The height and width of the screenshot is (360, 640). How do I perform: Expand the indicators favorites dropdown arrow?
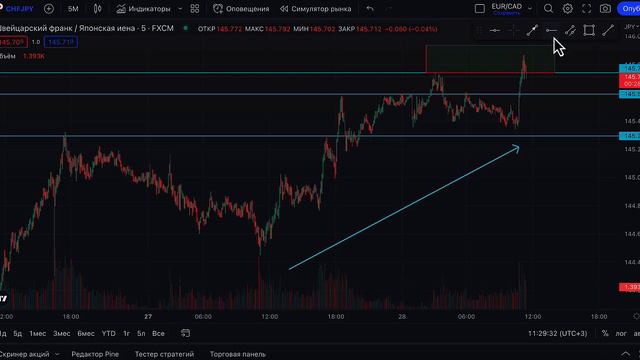180,9
